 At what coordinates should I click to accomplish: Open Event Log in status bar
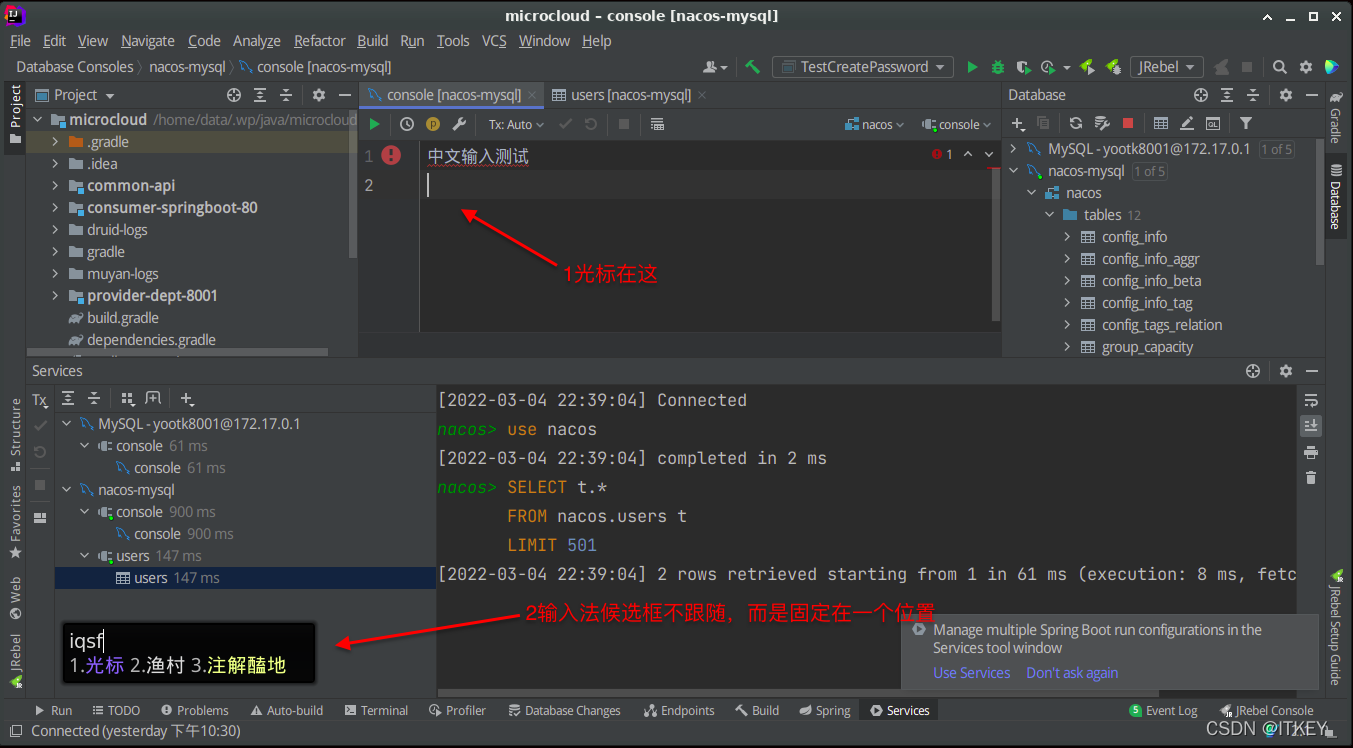coord(1162,710)
